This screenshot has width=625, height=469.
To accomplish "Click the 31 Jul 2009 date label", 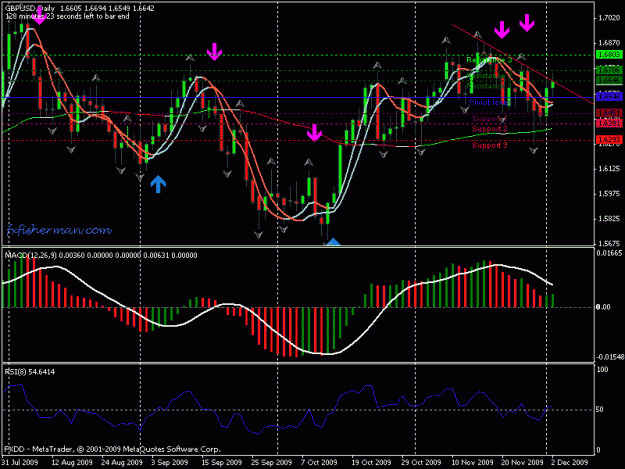I will (20, 462).
